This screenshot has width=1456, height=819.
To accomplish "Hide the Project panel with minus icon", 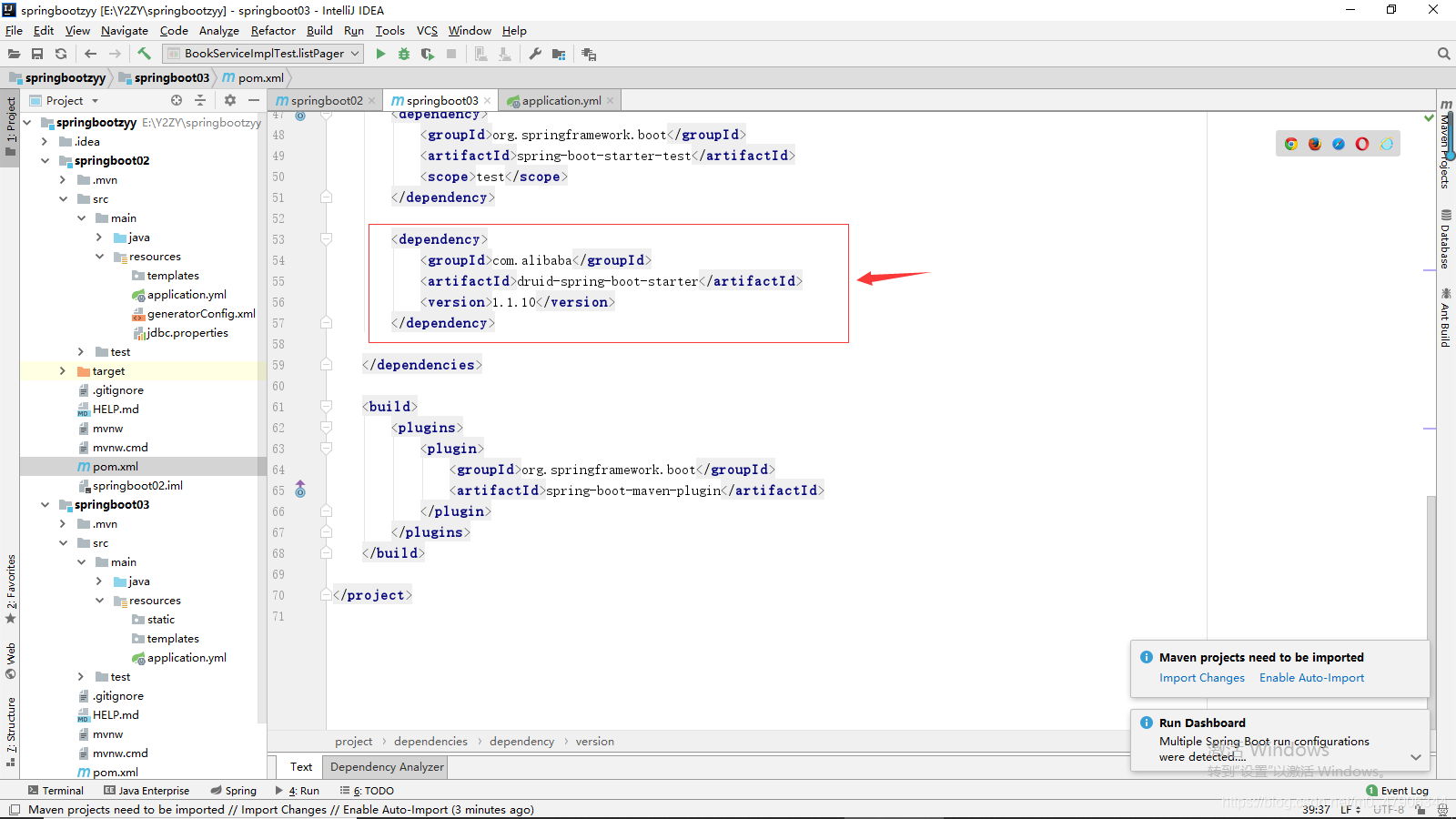I will click(254, 100).
